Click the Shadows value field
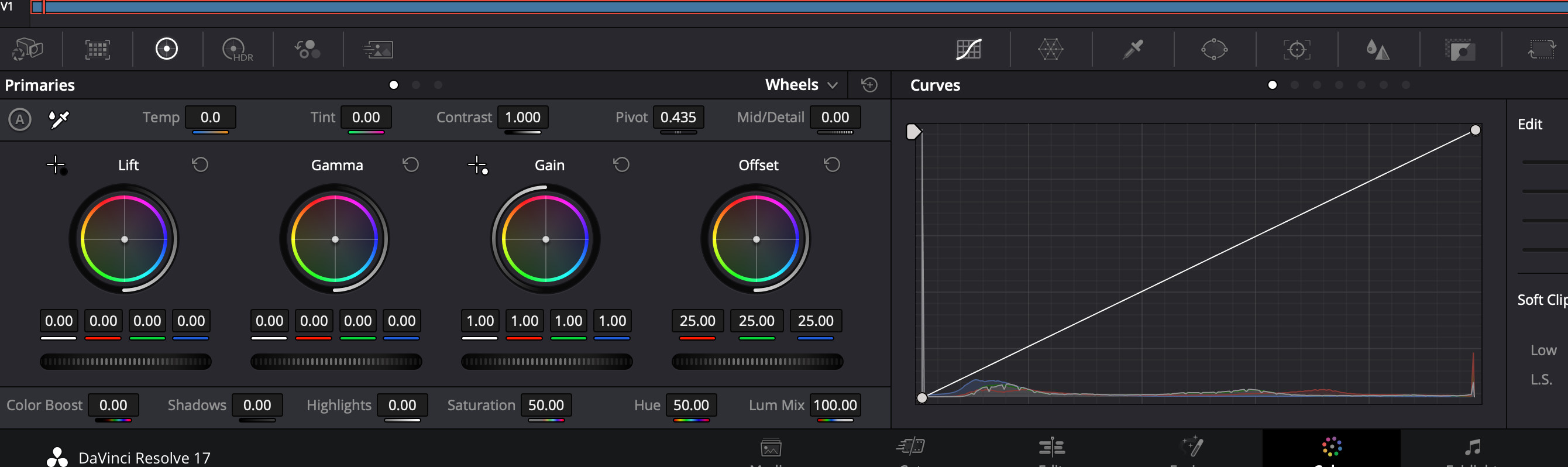This screenshot has width=1568, height=467. [257, 405]
